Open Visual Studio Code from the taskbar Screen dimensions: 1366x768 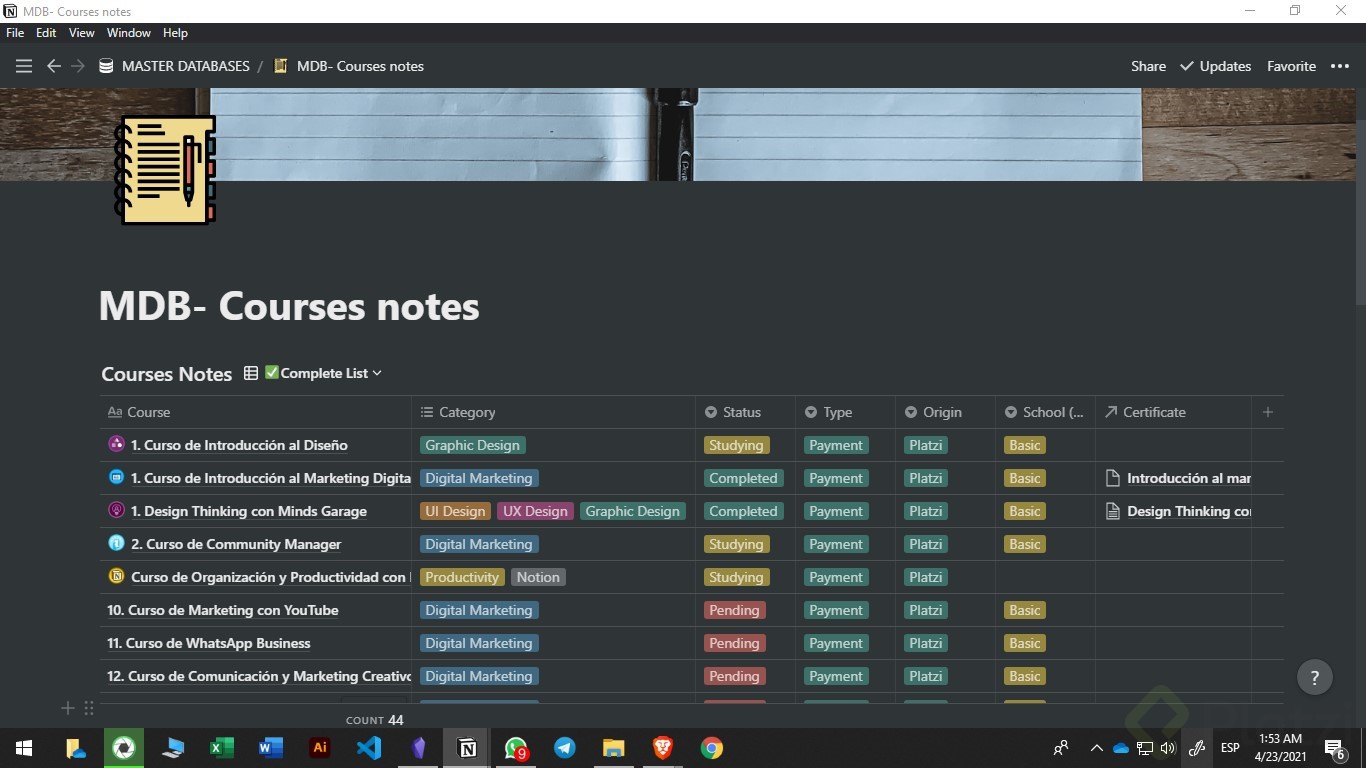click(x=369, y=748)
